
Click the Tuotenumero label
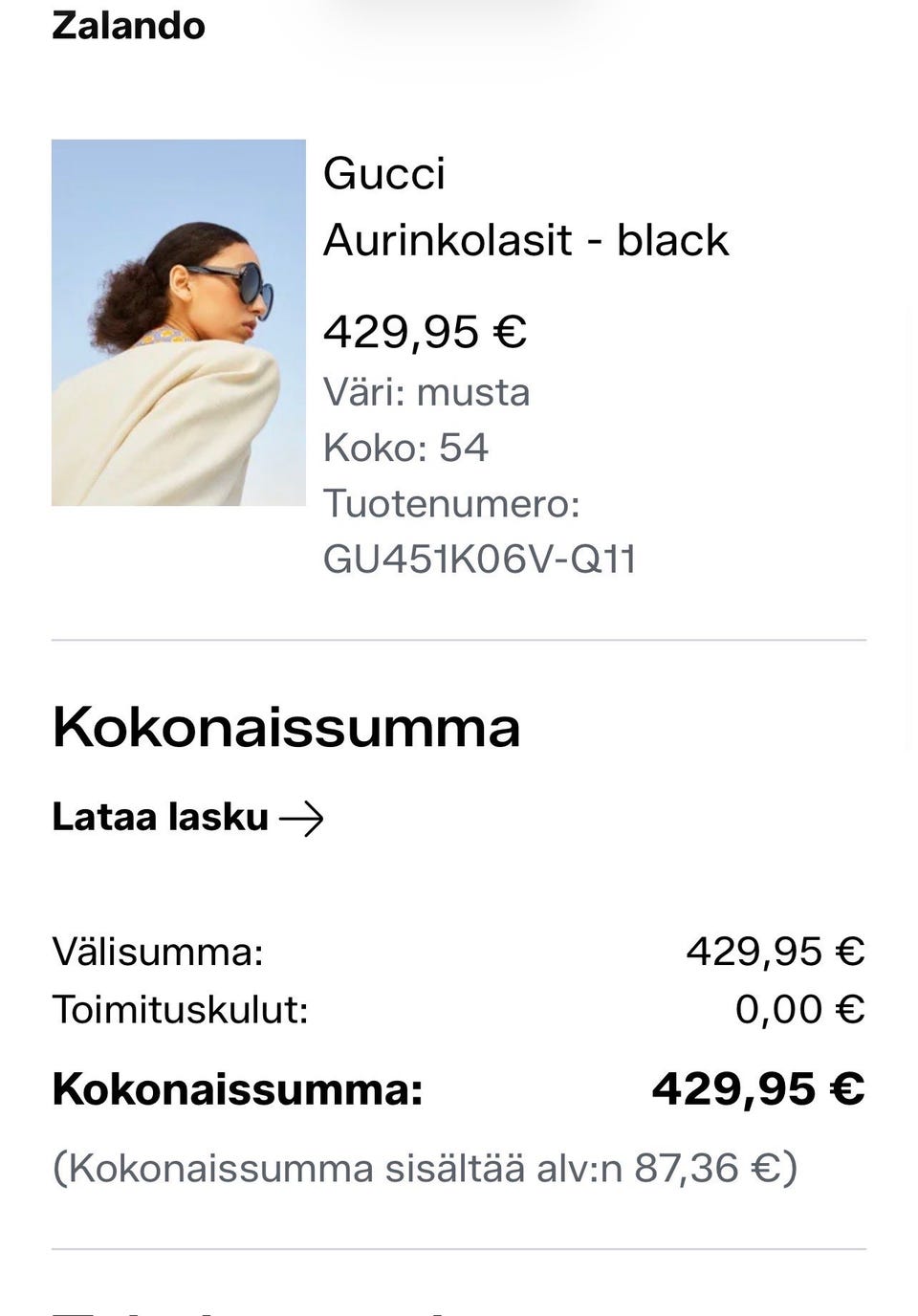pyautogui.click(x=452, y=504)
